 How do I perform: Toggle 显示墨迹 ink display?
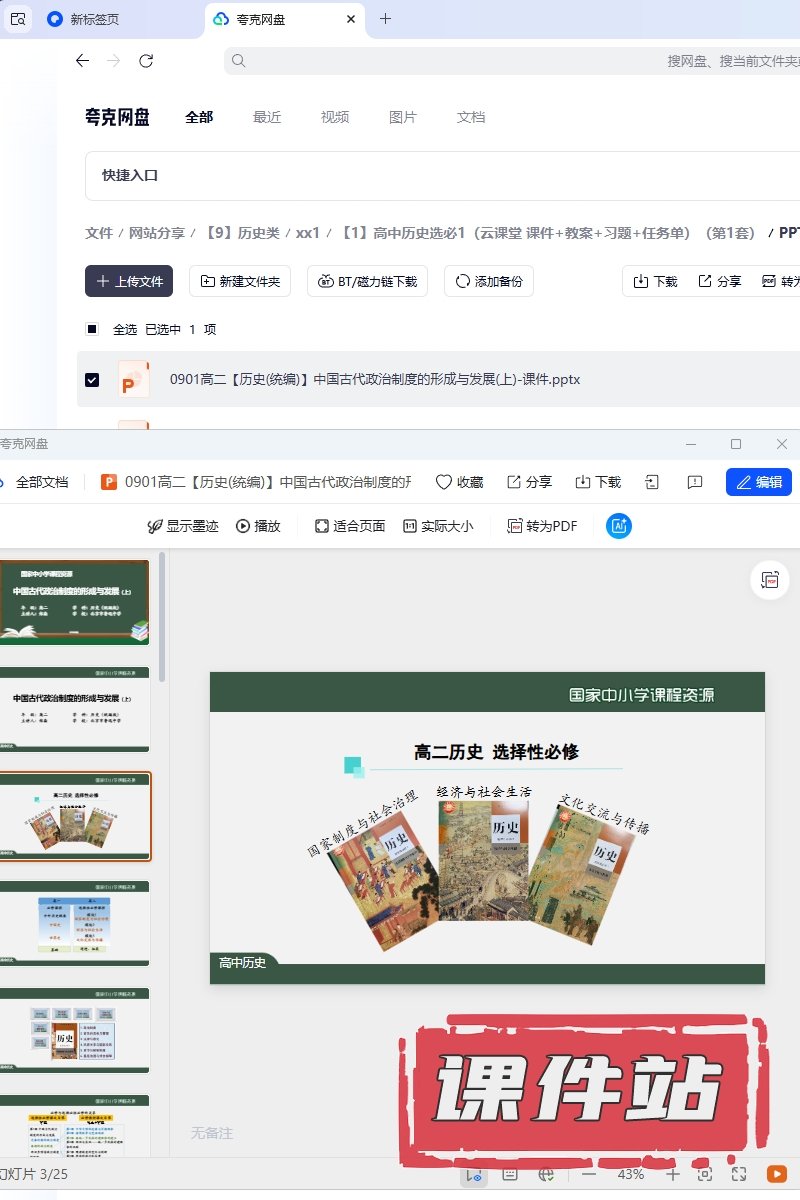[x=183, y=526]
